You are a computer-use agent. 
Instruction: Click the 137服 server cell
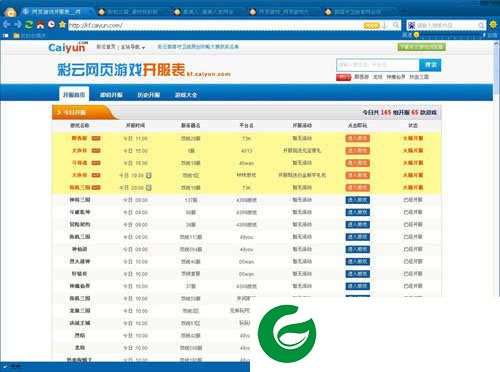pos(191,200)
